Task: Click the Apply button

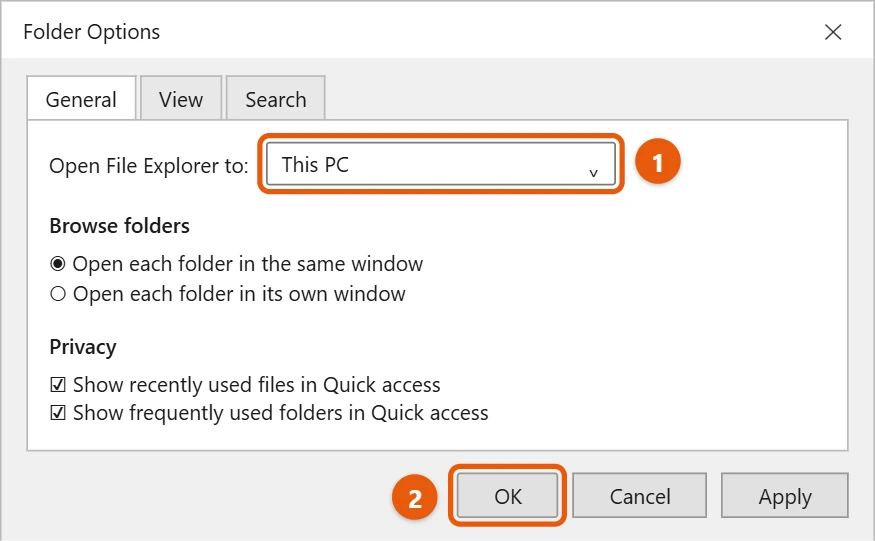Action: 785,496
